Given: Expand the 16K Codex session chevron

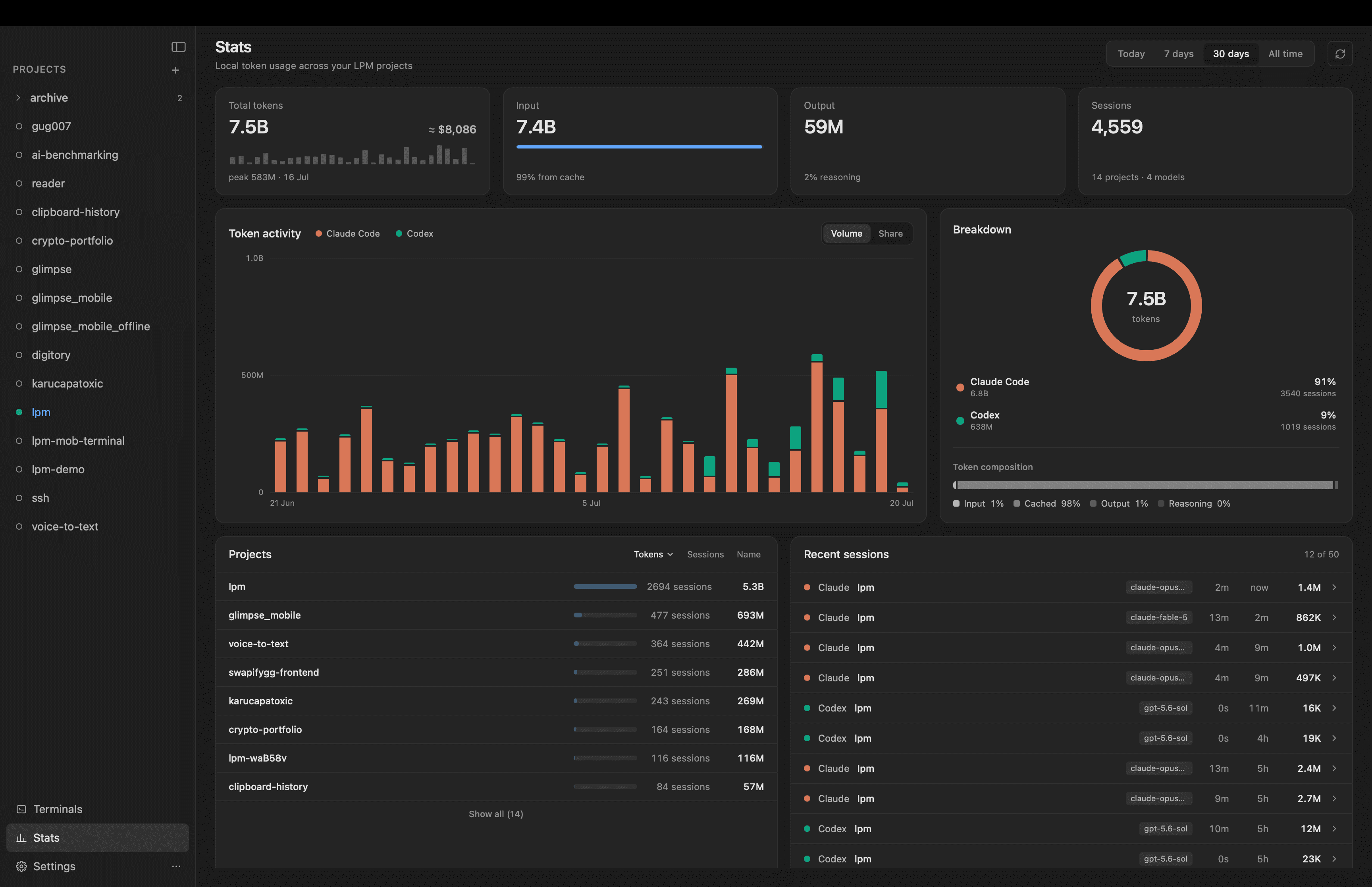Looking at the screenshot, I should [x=1334, y=708].
